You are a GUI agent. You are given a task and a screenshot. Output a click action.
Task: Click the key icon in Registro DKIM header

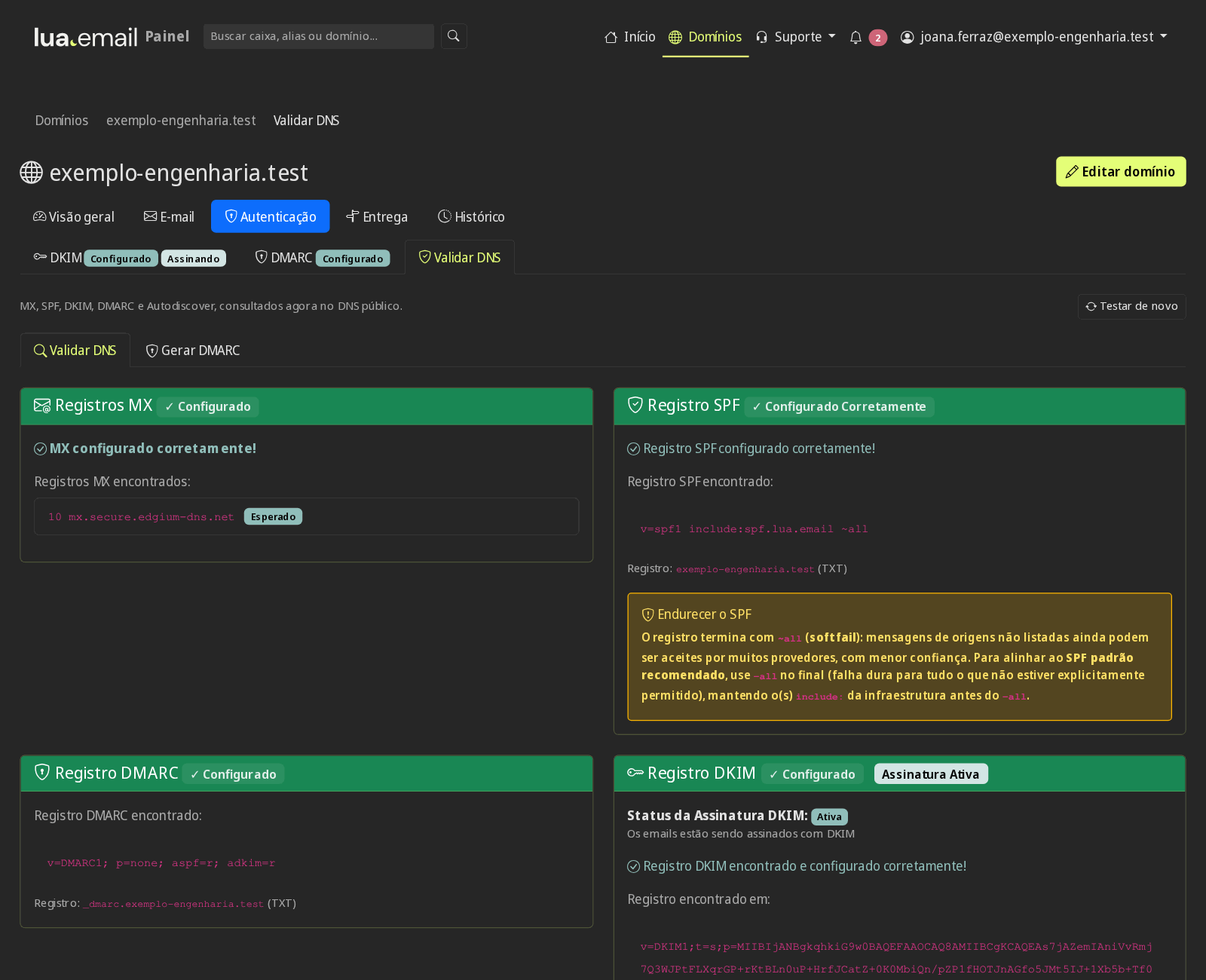tap(635, 773)
